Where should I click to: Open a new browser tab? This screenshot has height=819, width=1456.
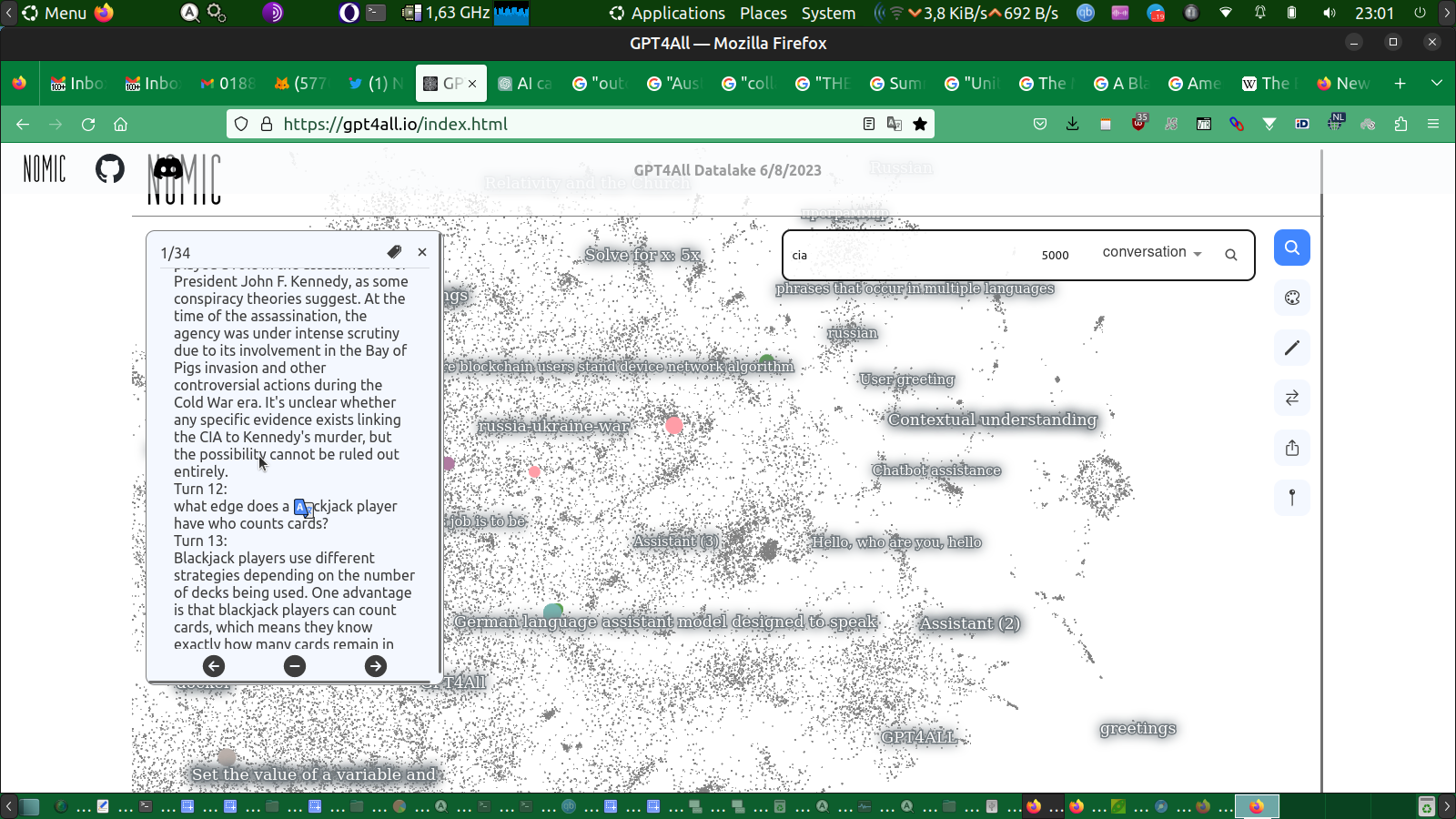(x=1400, y=83)
